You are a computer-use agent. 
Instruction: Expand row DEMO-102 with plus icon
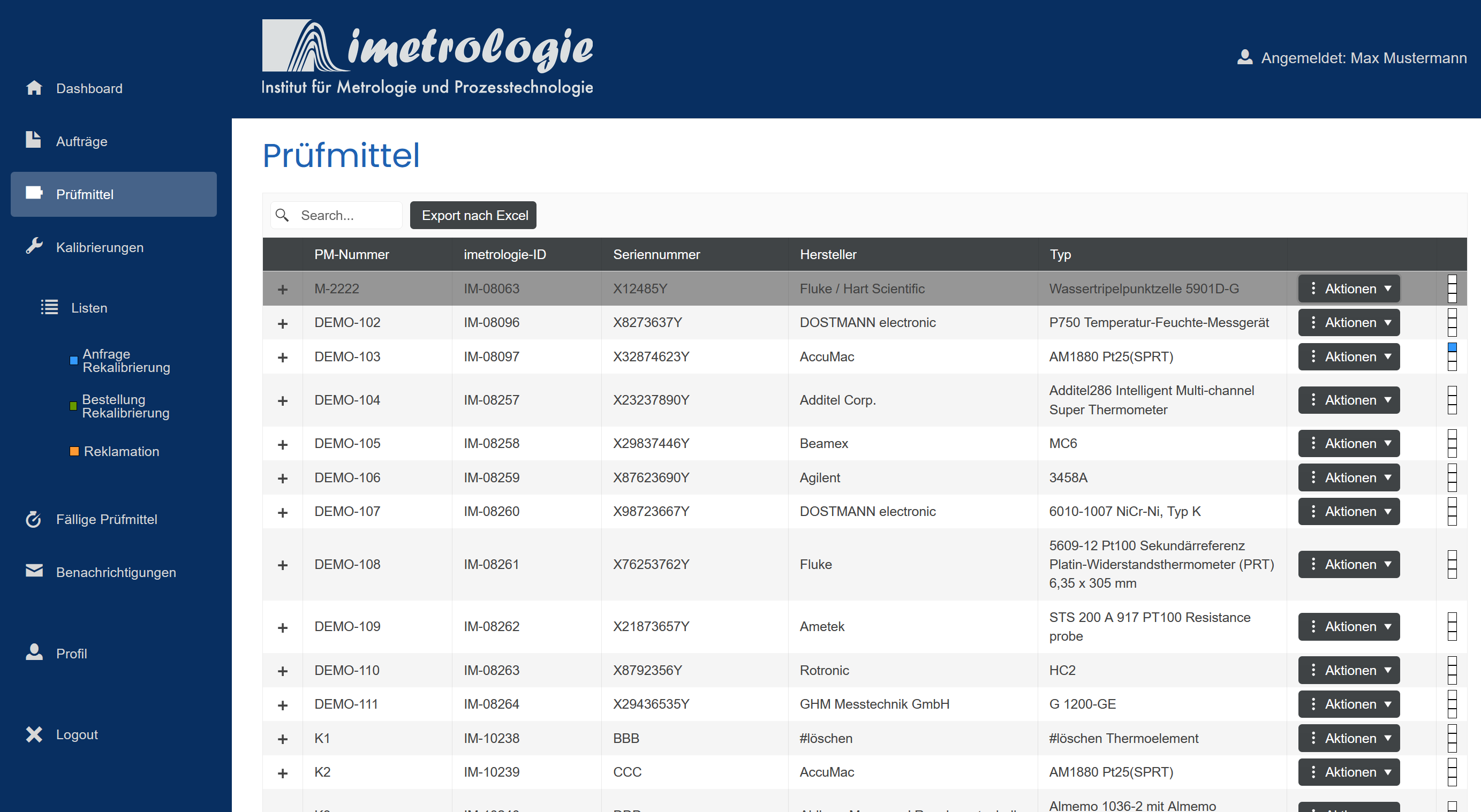282,323
